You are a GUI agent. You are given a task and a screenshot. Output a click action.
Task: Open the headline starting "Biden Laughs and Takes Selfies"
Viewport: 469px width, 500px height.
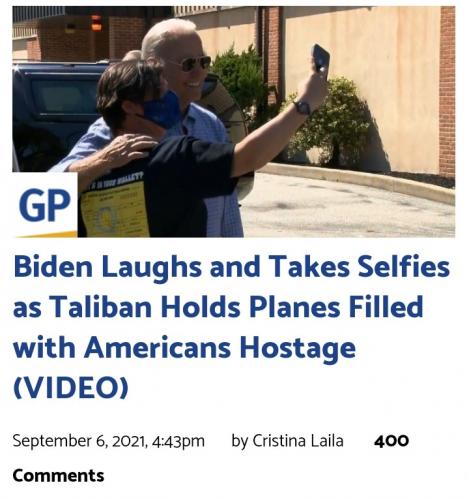click(x=231, y=327)
